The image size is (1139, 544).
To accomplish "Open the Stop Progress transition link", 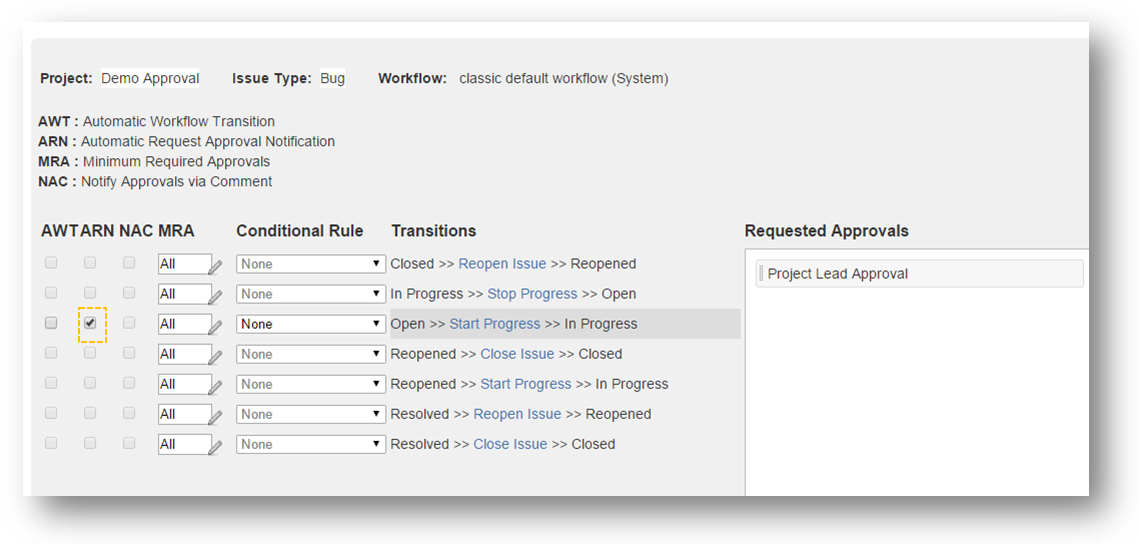I will [x=532, y=294].
